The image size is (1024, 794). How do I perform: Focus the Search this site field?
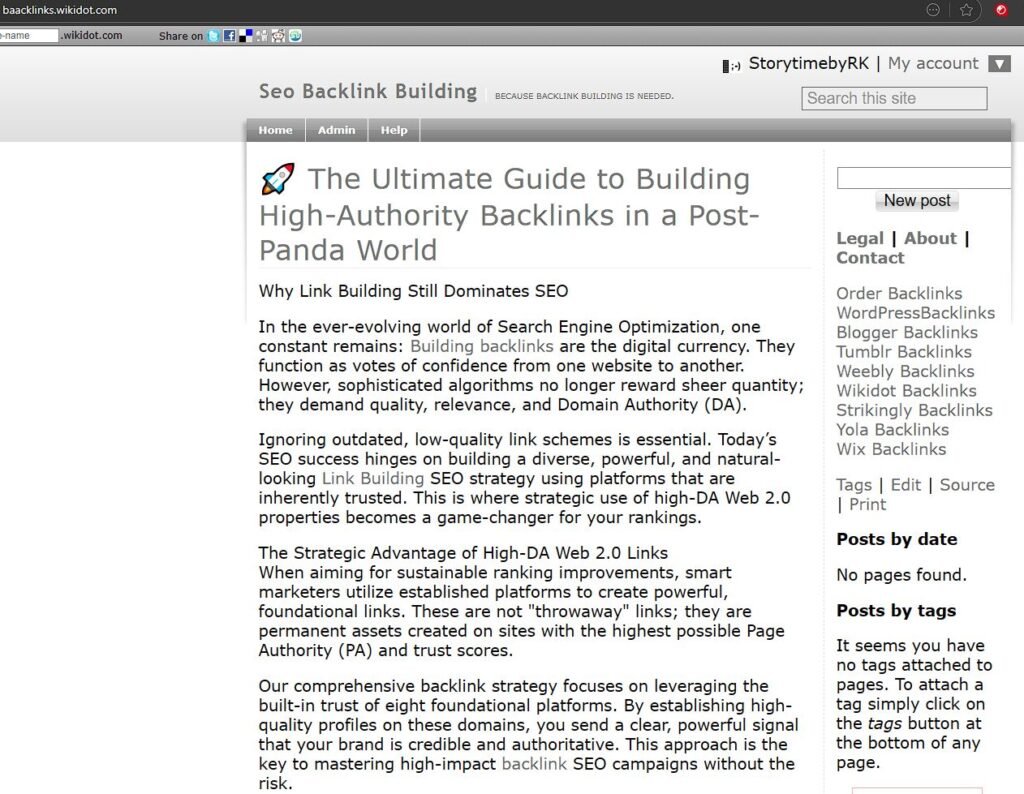(x=894, y=98)
